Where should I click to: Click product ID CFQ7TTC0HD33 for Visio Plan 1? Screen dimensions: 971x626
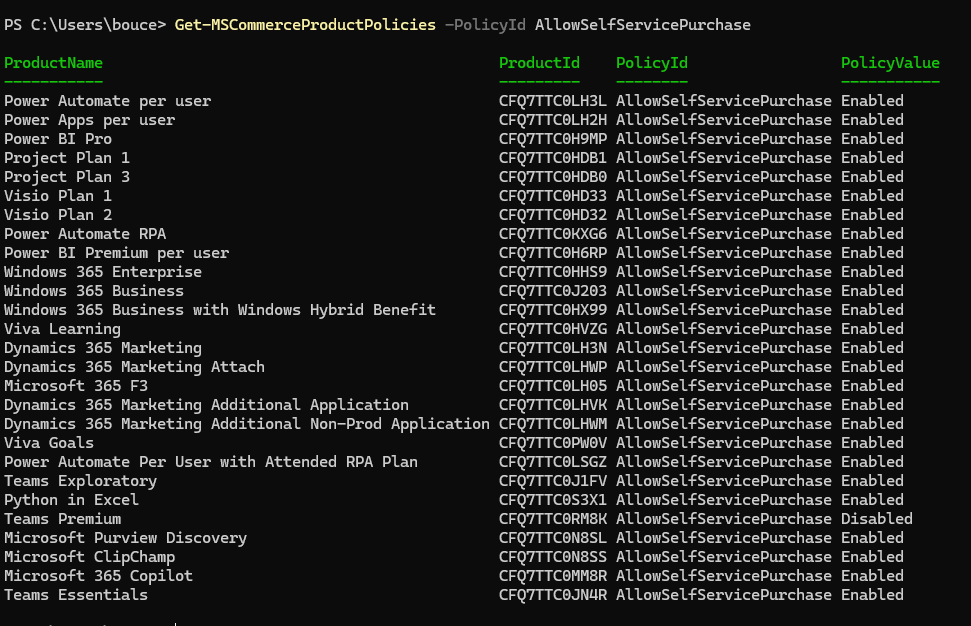553,196
